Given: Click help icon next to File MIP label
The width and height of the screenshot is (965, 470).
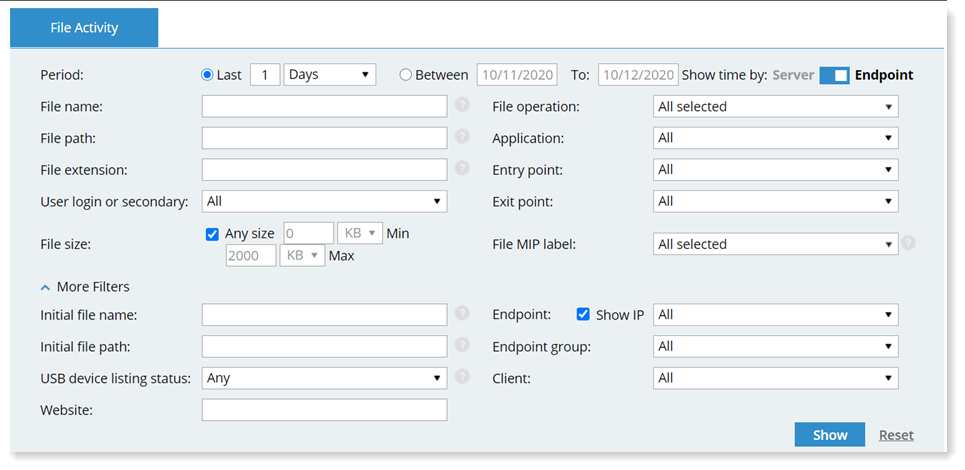Looking at the screenshot, I should coord(908,242).
